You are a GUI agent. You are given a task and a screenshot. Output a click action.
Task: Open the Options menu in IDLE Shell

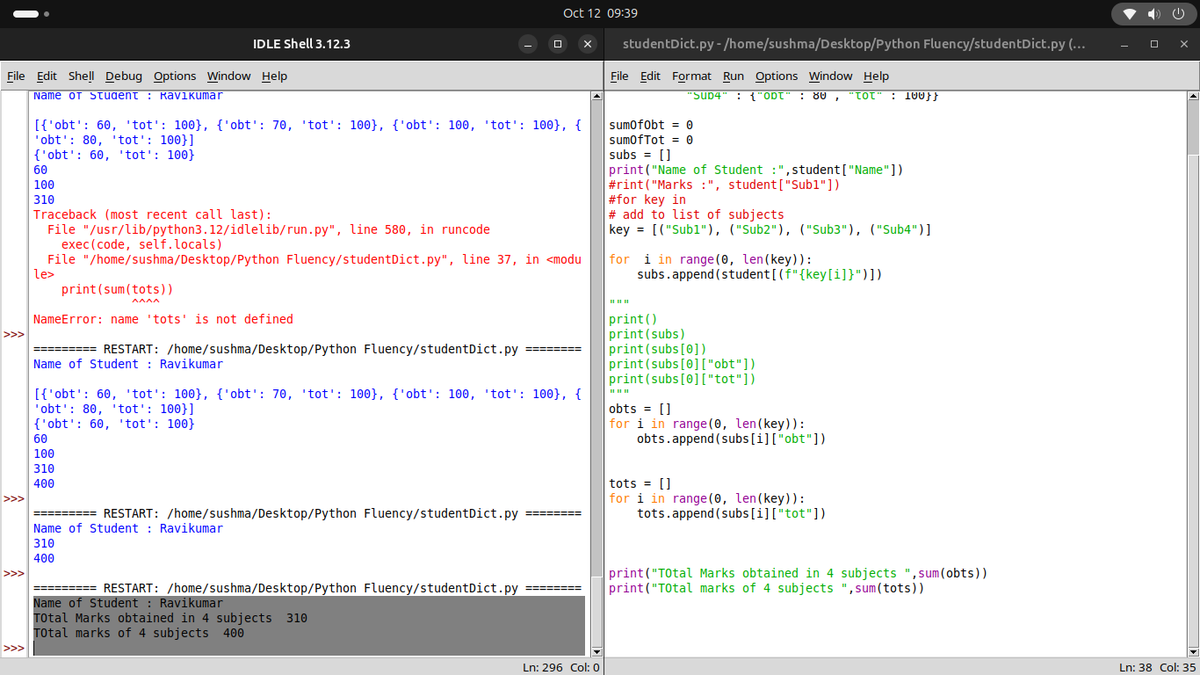pyautogui.click(x=174, y=76)
